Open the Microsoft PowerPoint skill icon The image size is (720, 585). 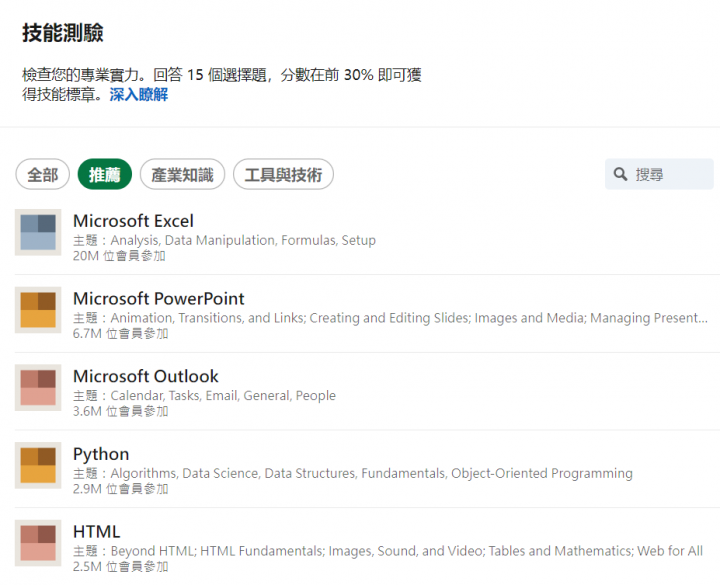[38, 310]
